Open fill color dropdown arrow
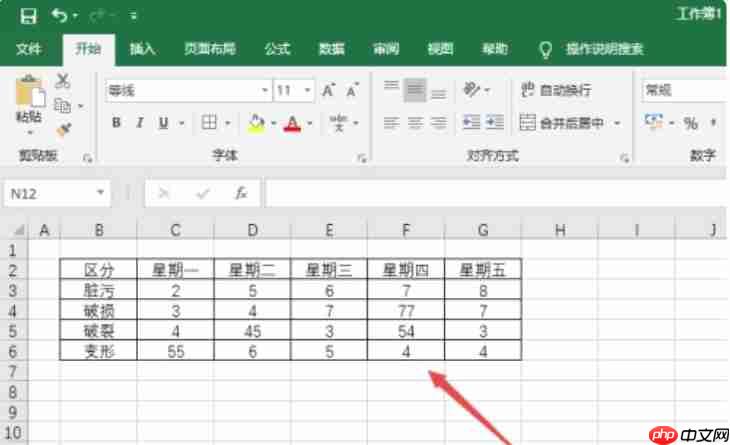 (273, 123)
